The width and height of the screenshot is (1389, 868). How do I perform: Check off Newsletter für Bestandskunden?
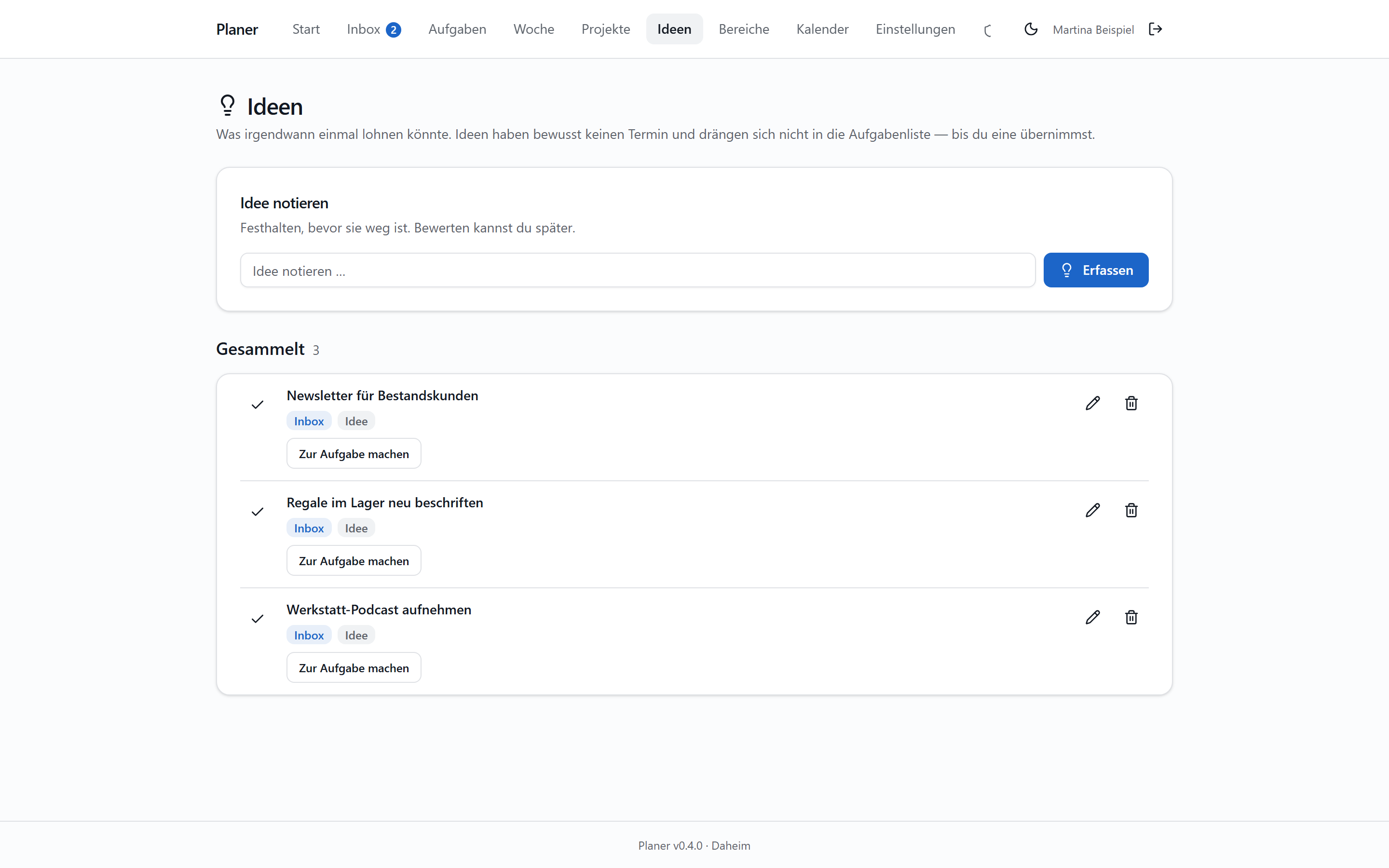click(x=257, y=405)
